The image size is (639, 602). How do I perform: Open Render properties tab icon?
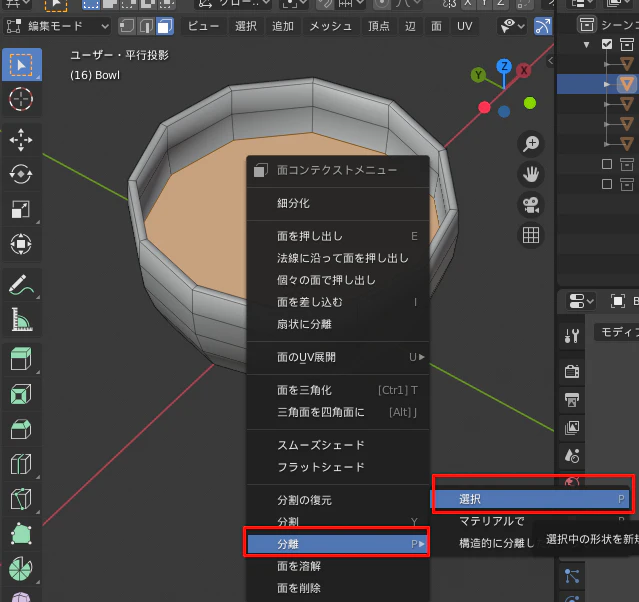coord(572,371)
